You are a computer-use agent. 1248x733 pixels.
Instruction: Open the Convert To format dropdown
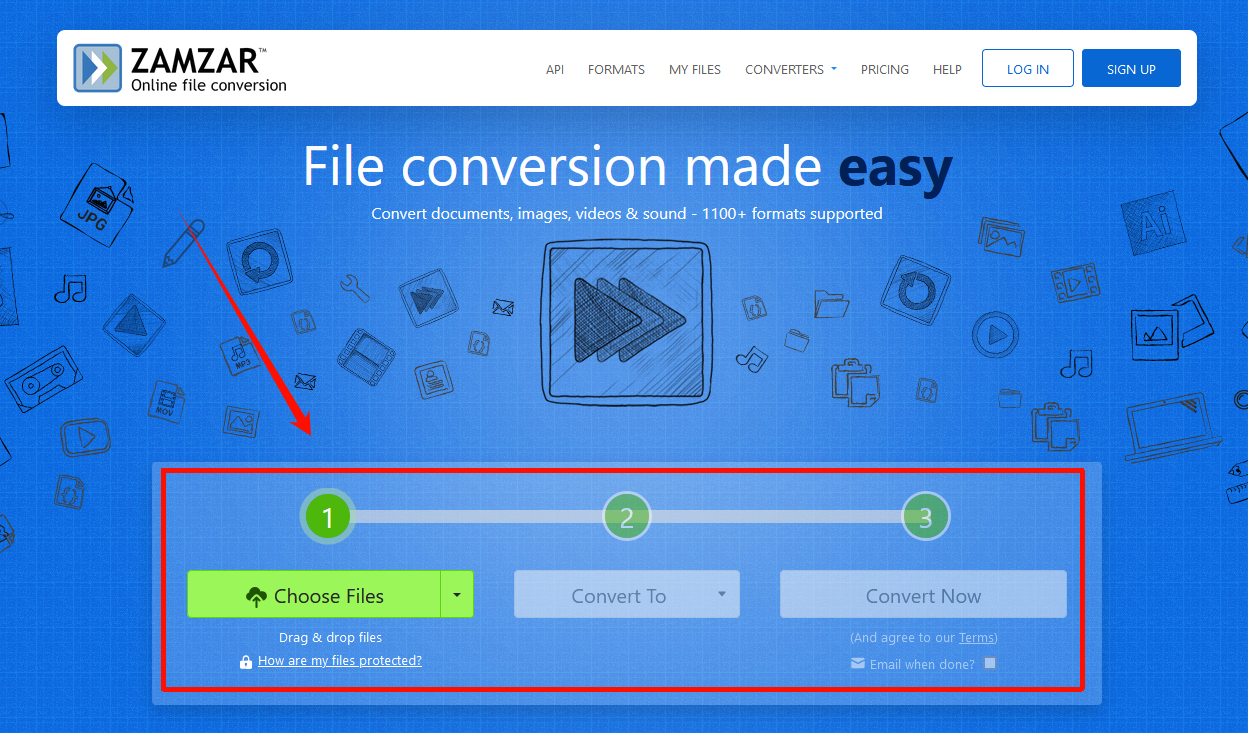[627, 594]
